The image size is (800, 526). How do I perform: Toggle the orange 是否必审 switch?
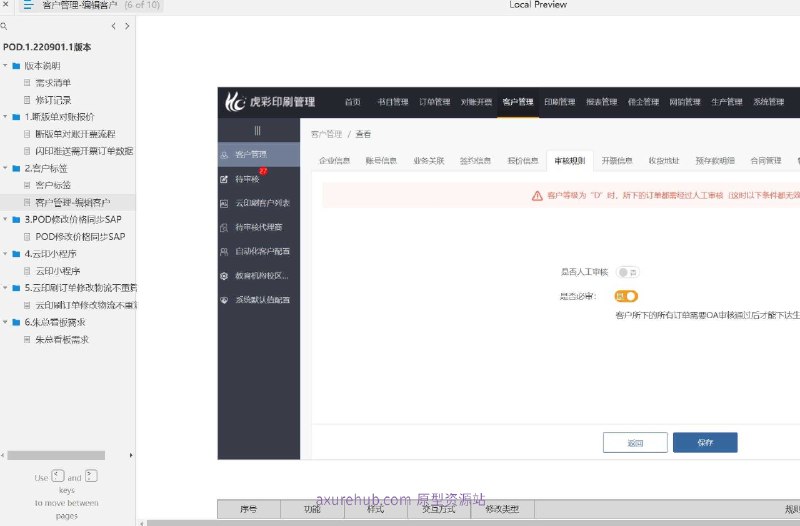click(626, 296)
